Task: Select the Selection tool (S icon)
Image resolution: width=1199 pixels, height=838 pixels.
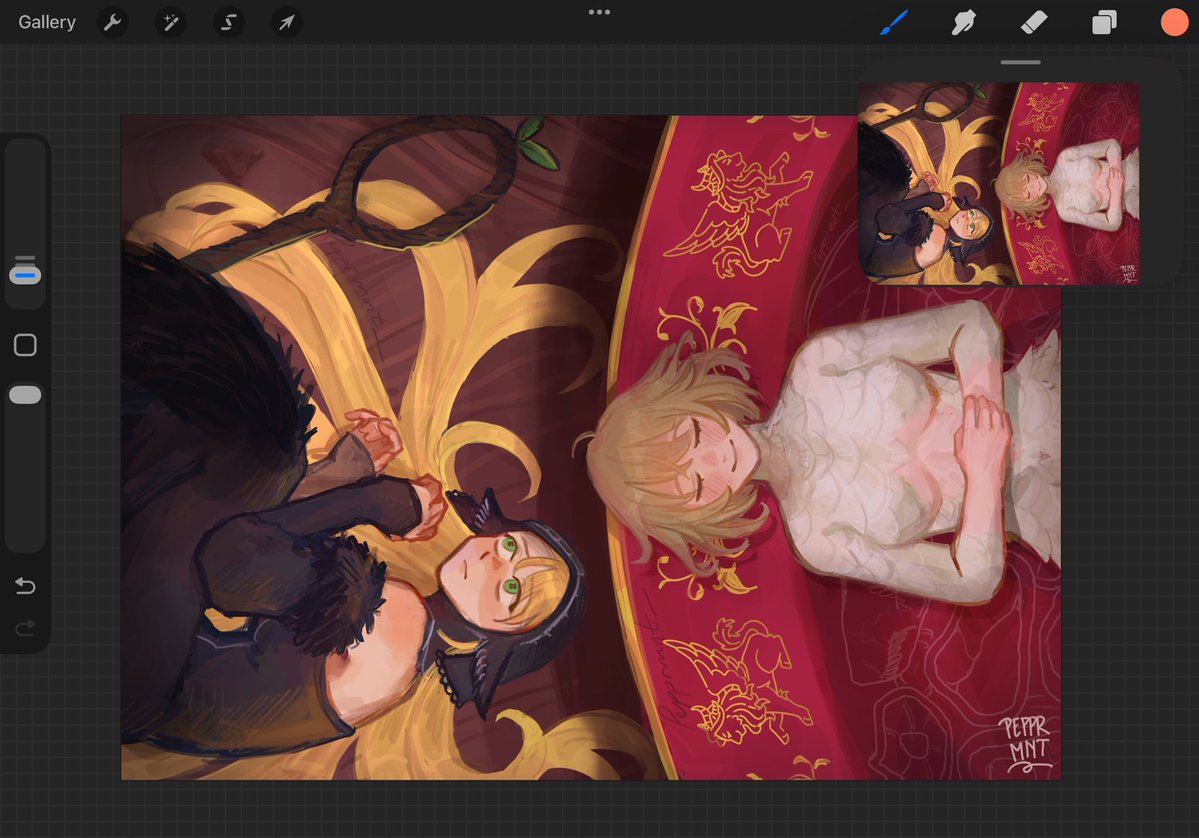Action: coord(229,22)
